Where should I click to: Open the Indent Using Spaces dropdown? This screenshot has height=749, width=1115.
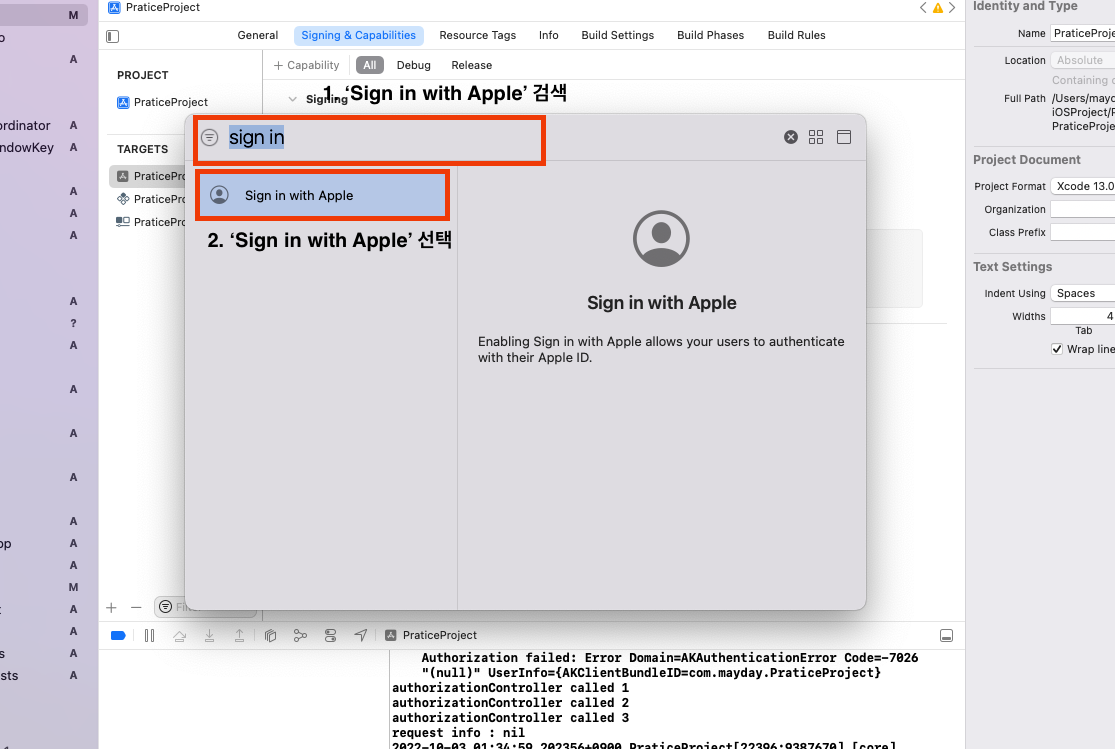click(x=1083, y=294)
